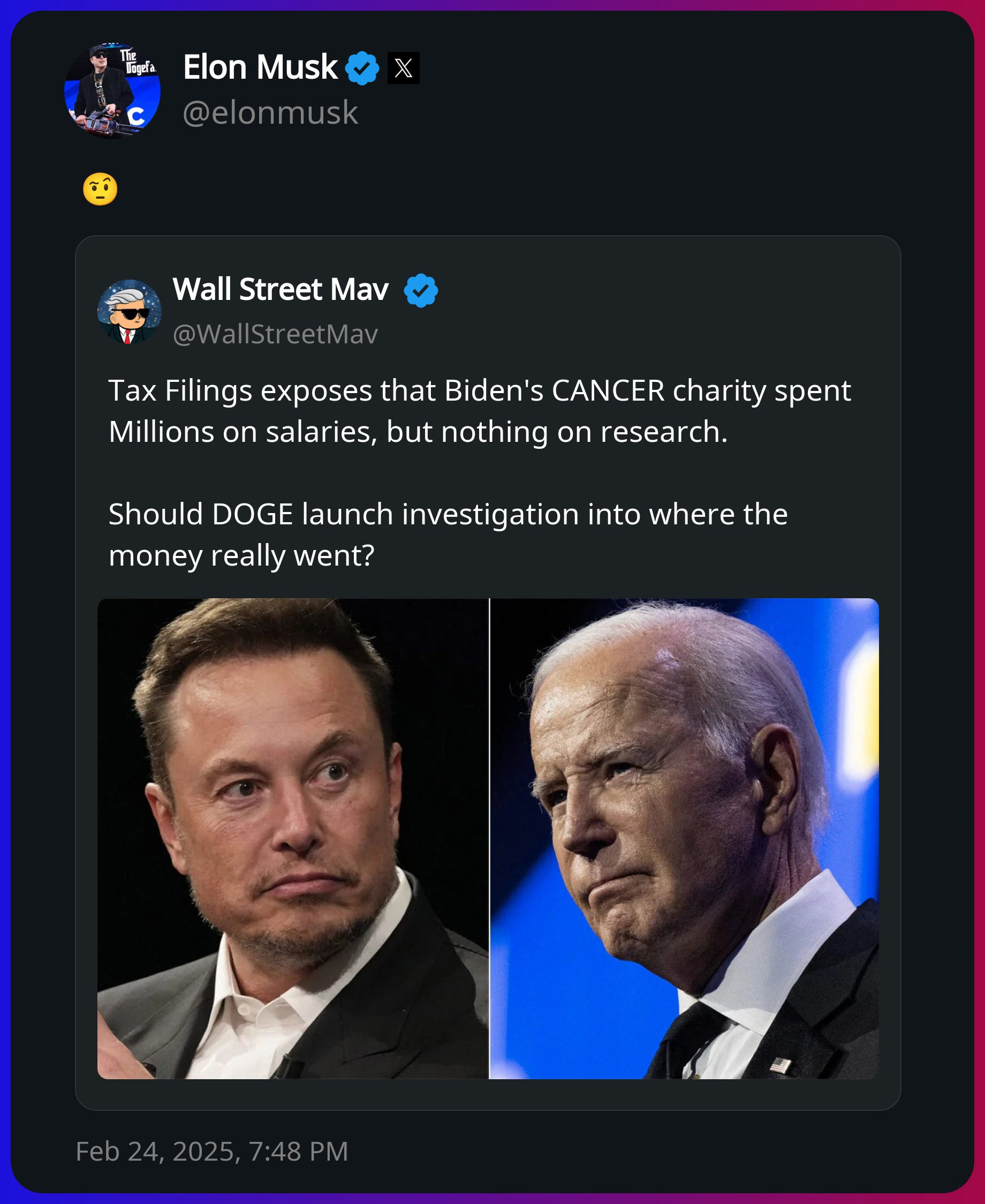The height and width of the screenshot is (1204, 985).
Task: Open the @elonmusk handle
Action: [270, 112]
